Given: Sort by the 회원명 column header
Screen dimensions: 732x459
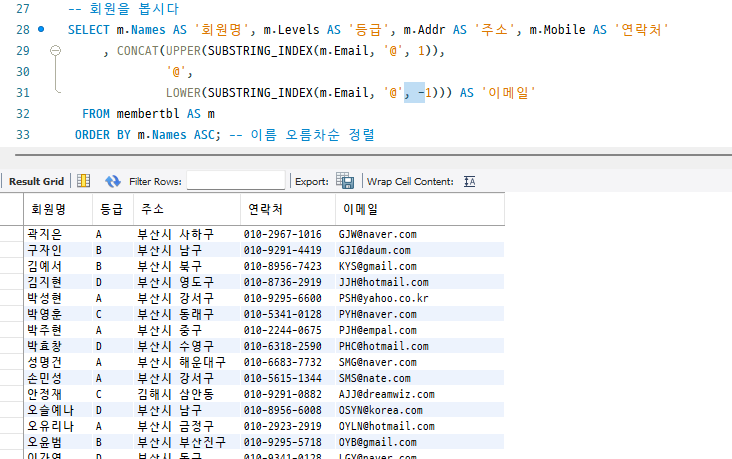Looking at the screenshot, I should point(58,209).
